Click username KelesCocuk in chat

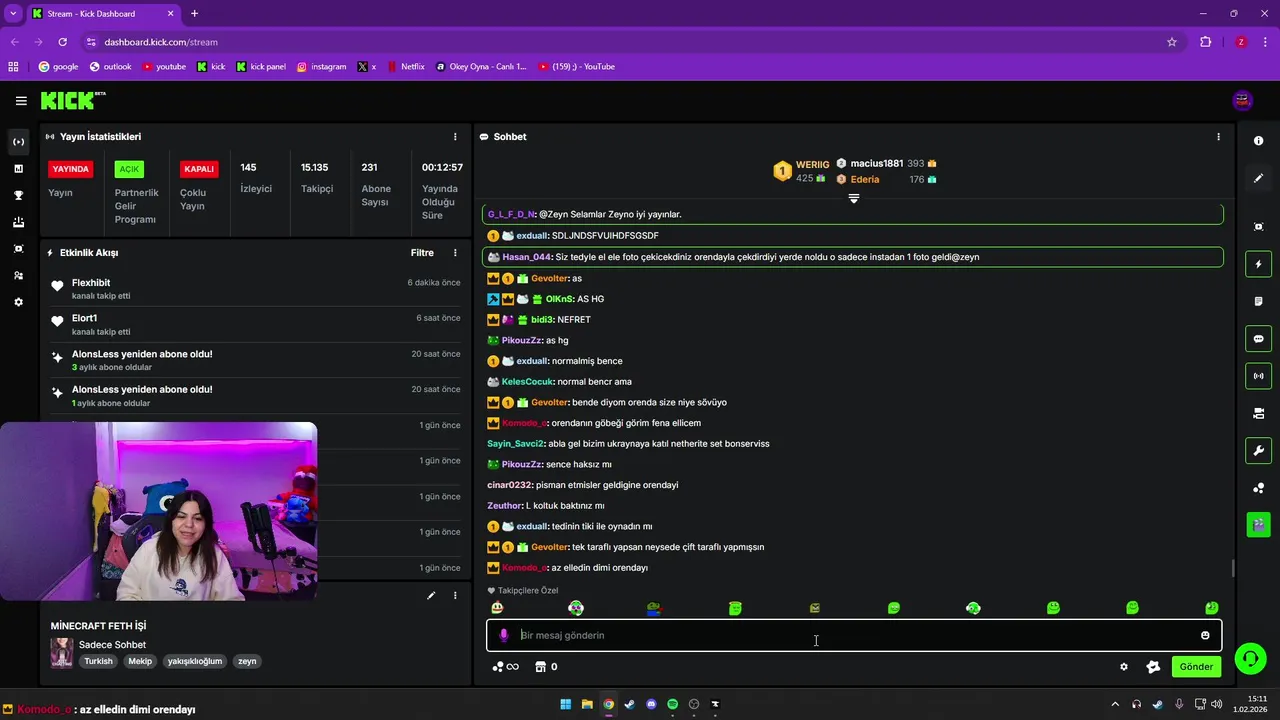[x=526, y=382]
